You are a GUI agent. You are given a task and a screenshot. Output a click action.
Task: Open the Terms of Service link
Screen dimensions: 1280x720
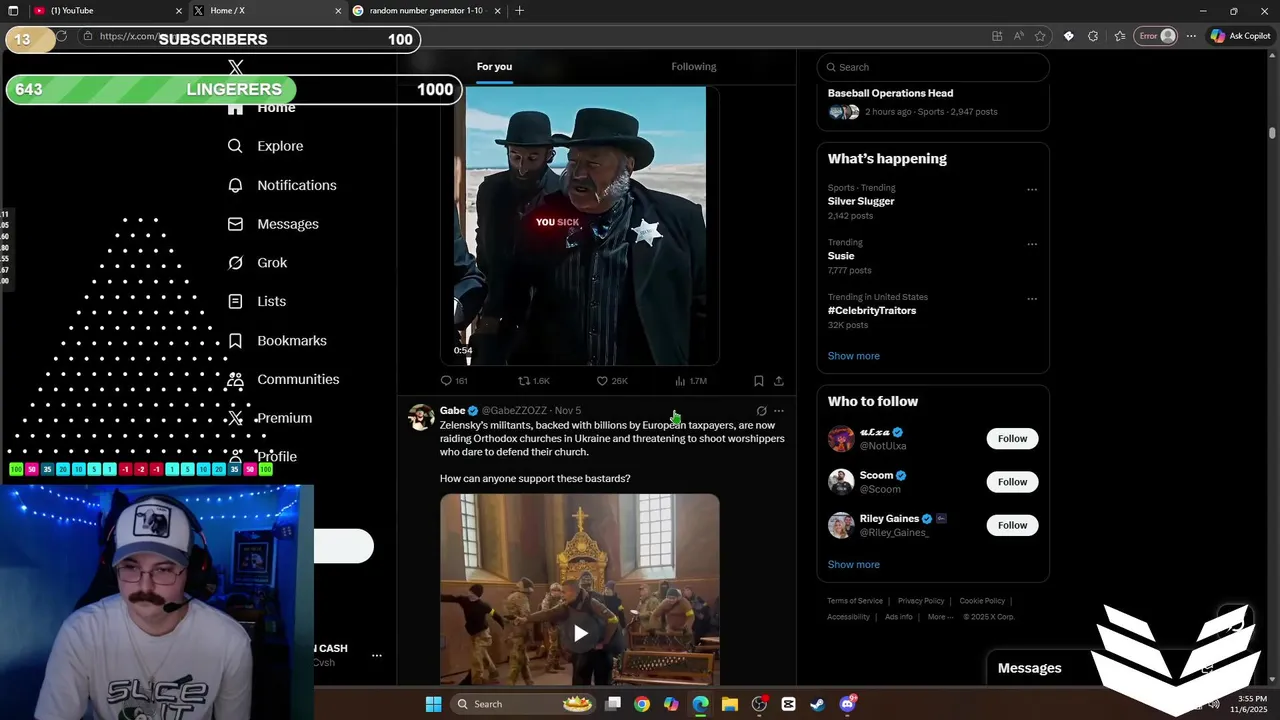tap(855, 601)
